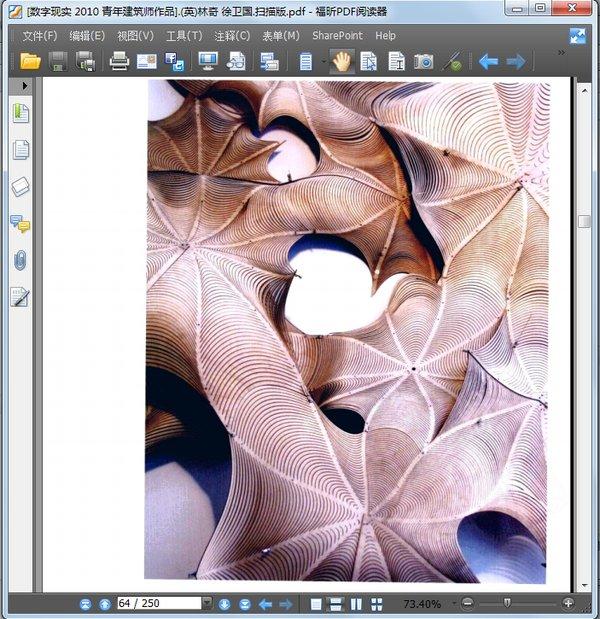
Task: Select the Select Text tool
Action: [396, 62]
